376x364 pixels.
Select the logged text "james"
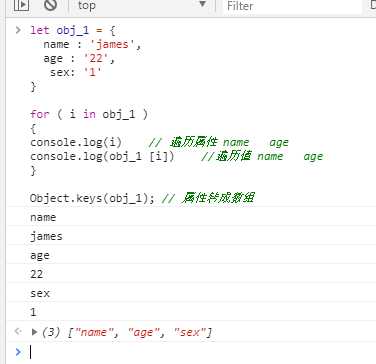(46, 236)
